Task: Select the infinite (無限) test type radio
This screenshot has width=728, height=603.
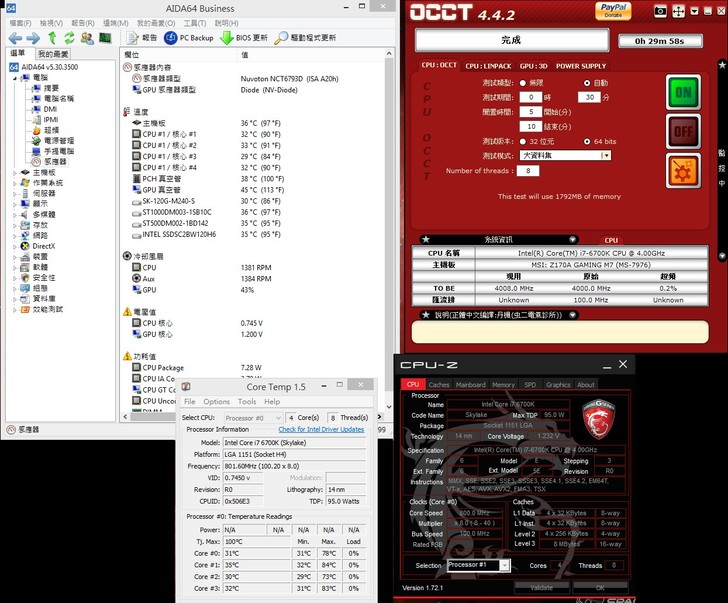Action: coord(523,83)
